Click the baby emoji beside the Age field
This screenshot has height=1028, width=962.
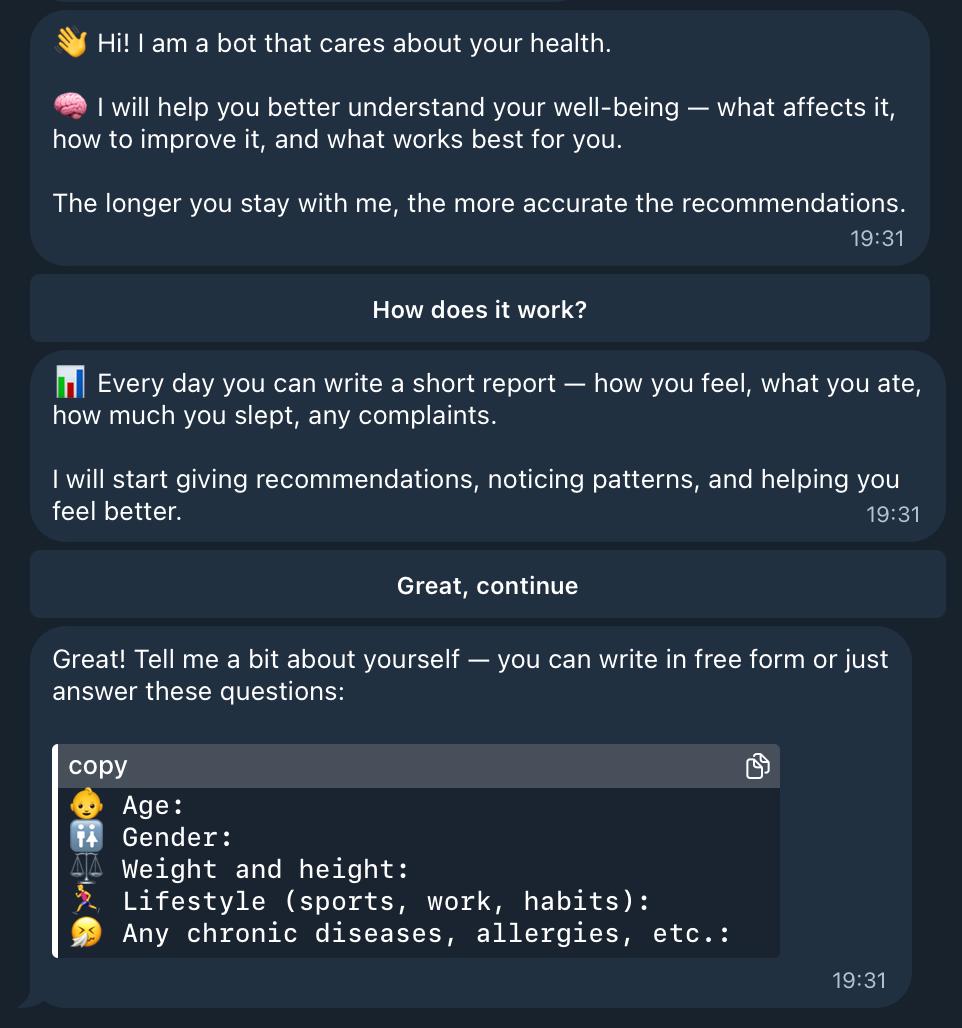pyautogui.click(x=85, y=805)
